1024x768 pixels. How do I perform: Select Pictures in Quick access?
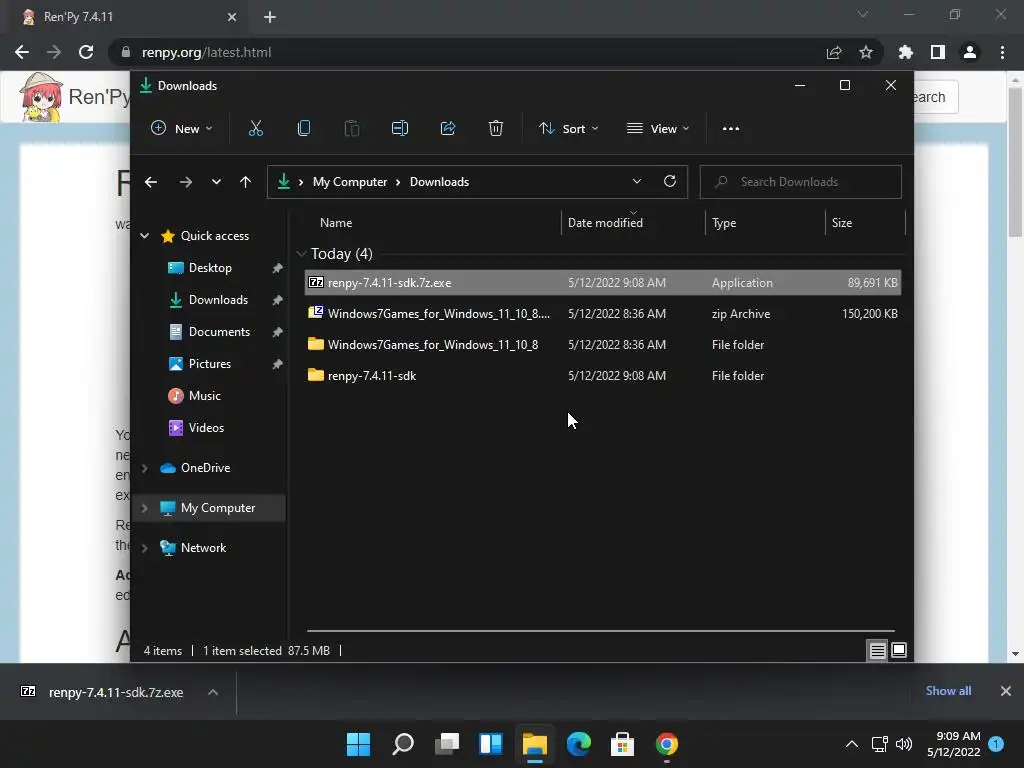[210, 364]
